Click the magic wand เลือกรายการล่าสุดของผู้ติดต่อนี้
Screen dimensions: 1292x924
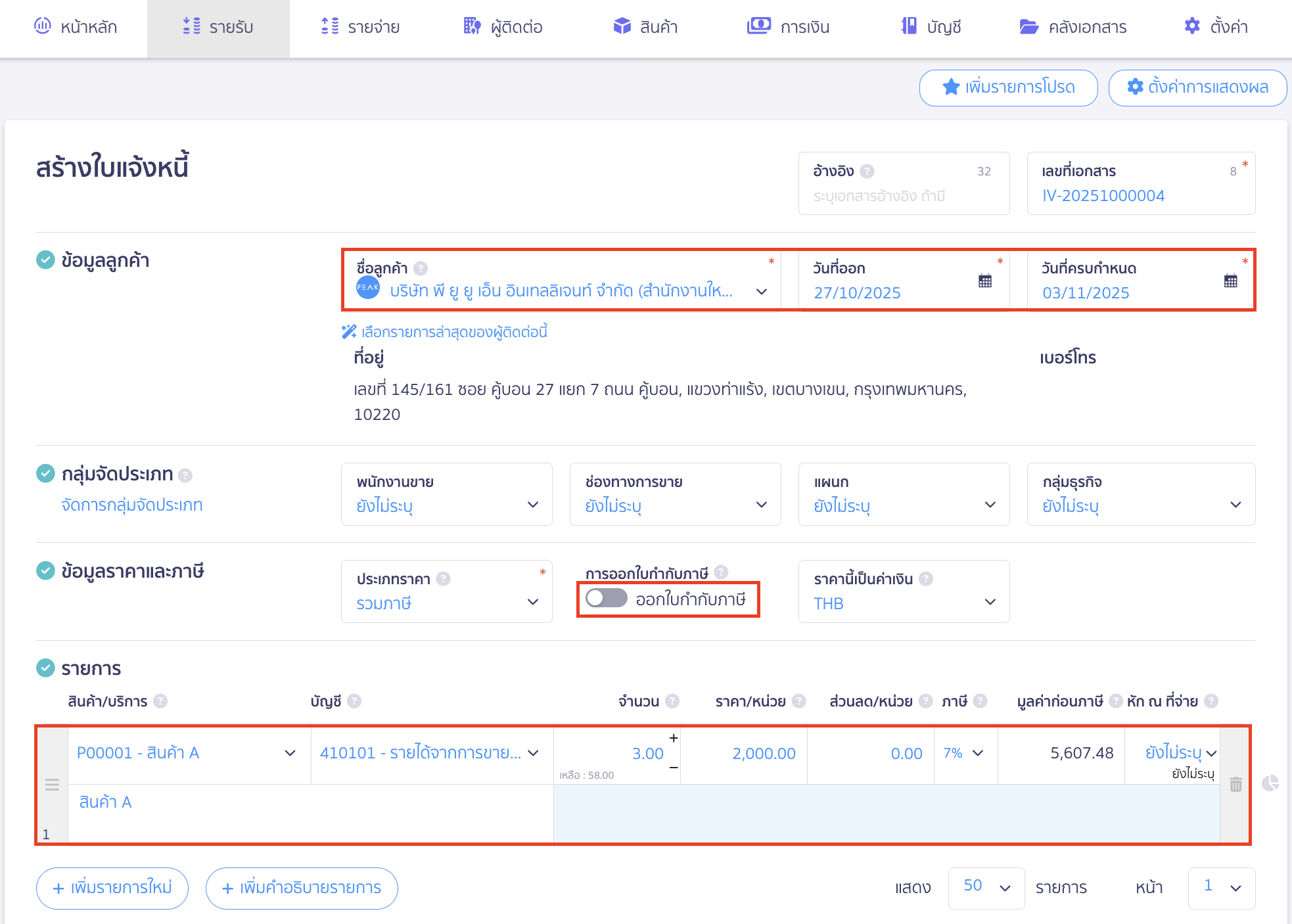point(444,332)
